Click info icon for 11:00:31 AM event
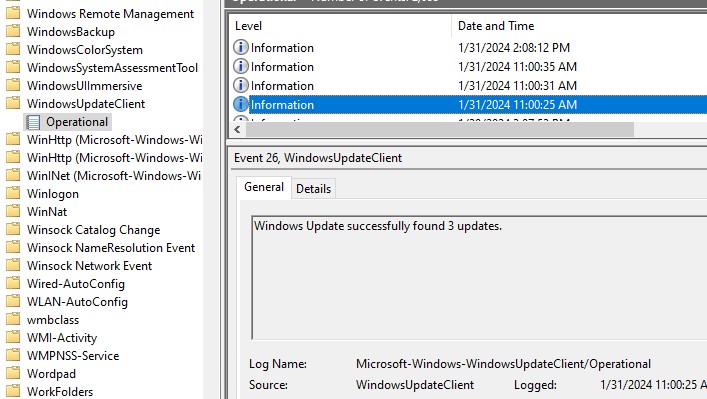 pos(241,85)
